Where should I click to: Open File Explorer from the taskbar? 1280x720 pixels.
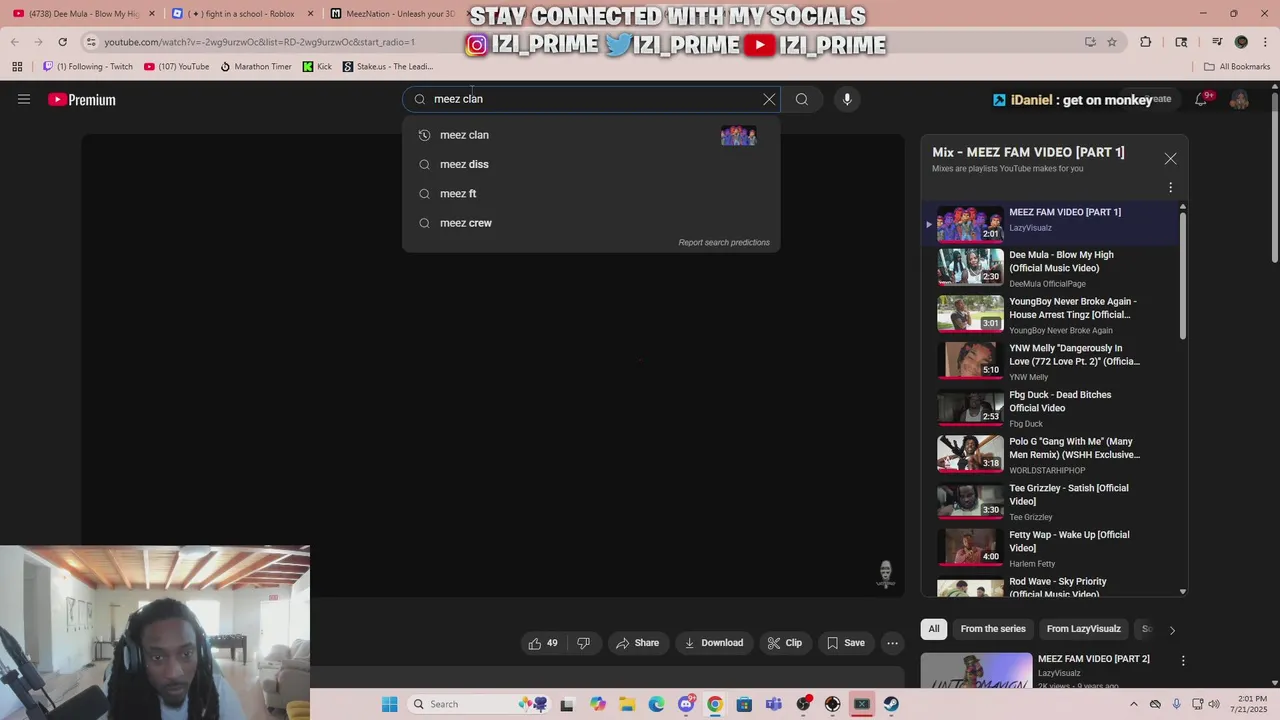click(627, 704)
